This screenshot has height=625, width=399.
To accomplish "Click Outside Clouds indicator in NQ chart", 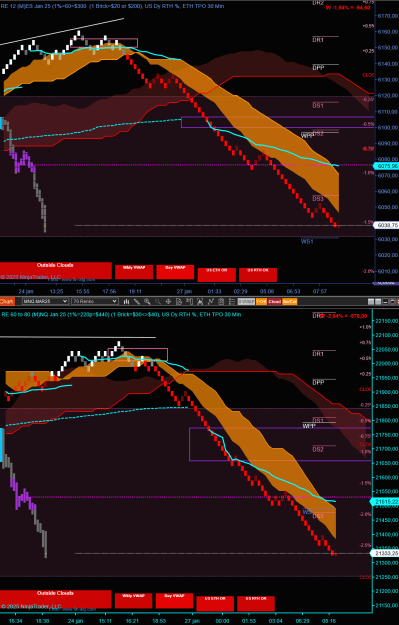I will 55,599.
